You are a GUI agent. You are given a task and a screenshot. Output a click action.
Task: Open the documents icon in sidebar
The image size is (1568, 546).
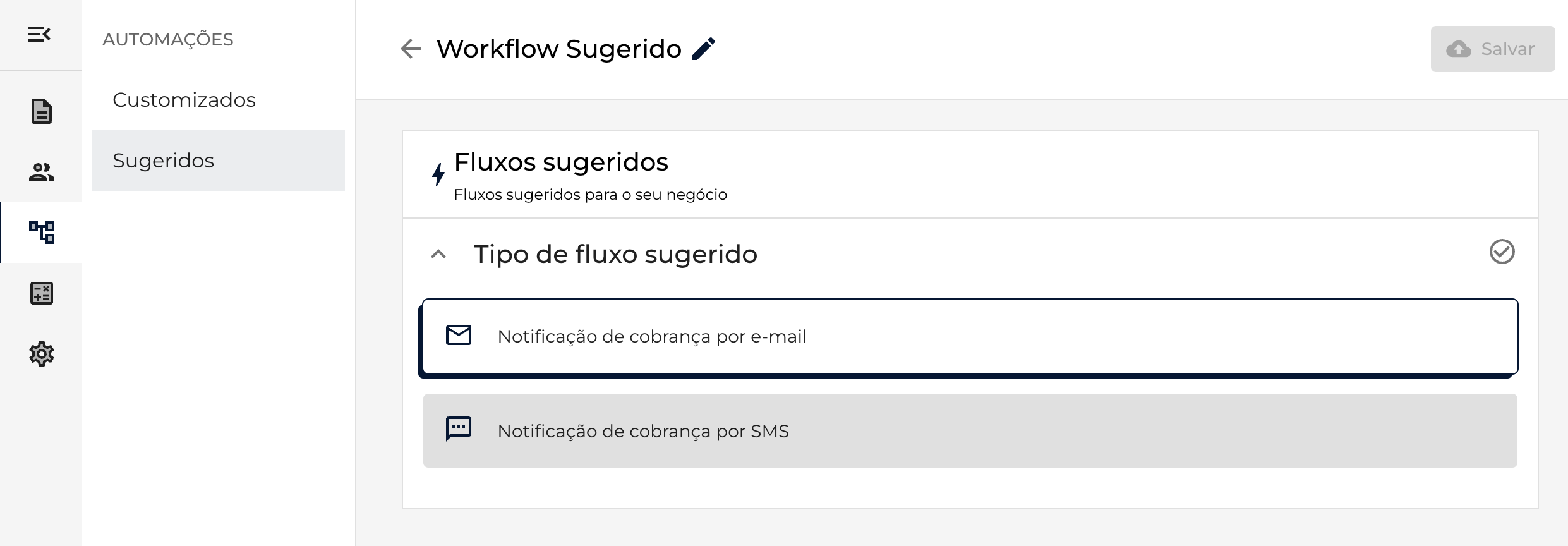point(42,111)
